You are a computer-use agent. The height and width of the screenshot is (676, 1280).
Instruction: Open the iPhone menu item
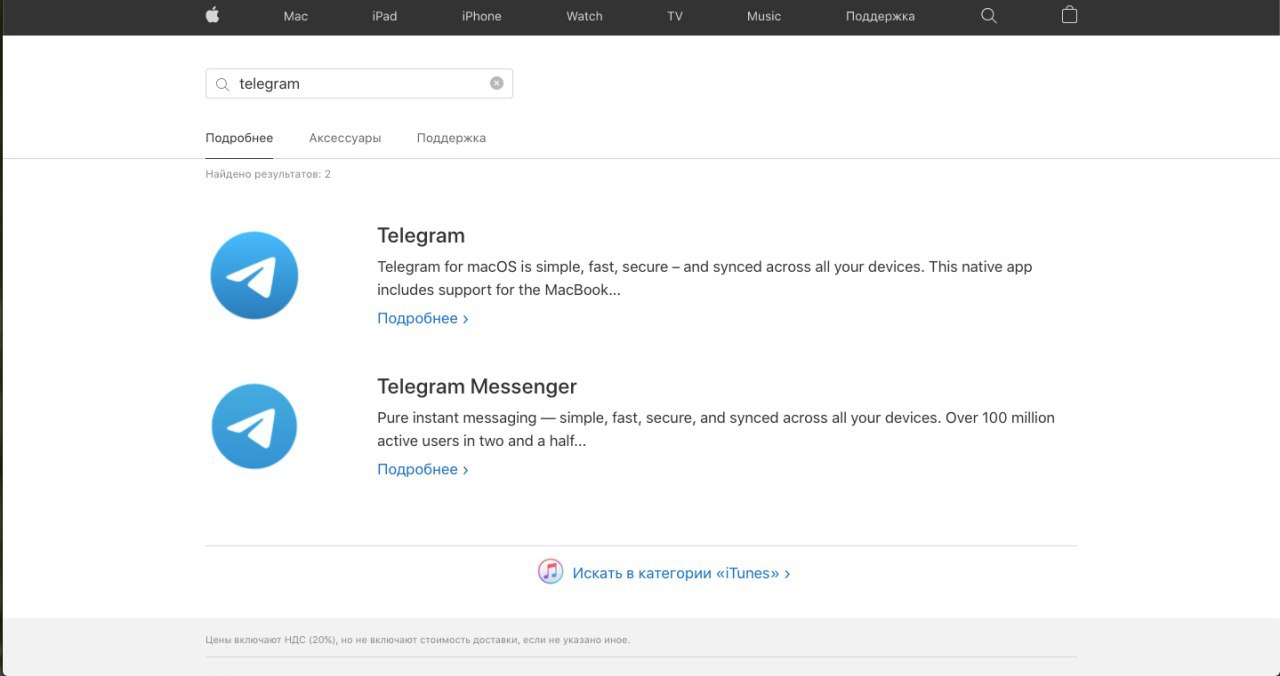point(481,16)
